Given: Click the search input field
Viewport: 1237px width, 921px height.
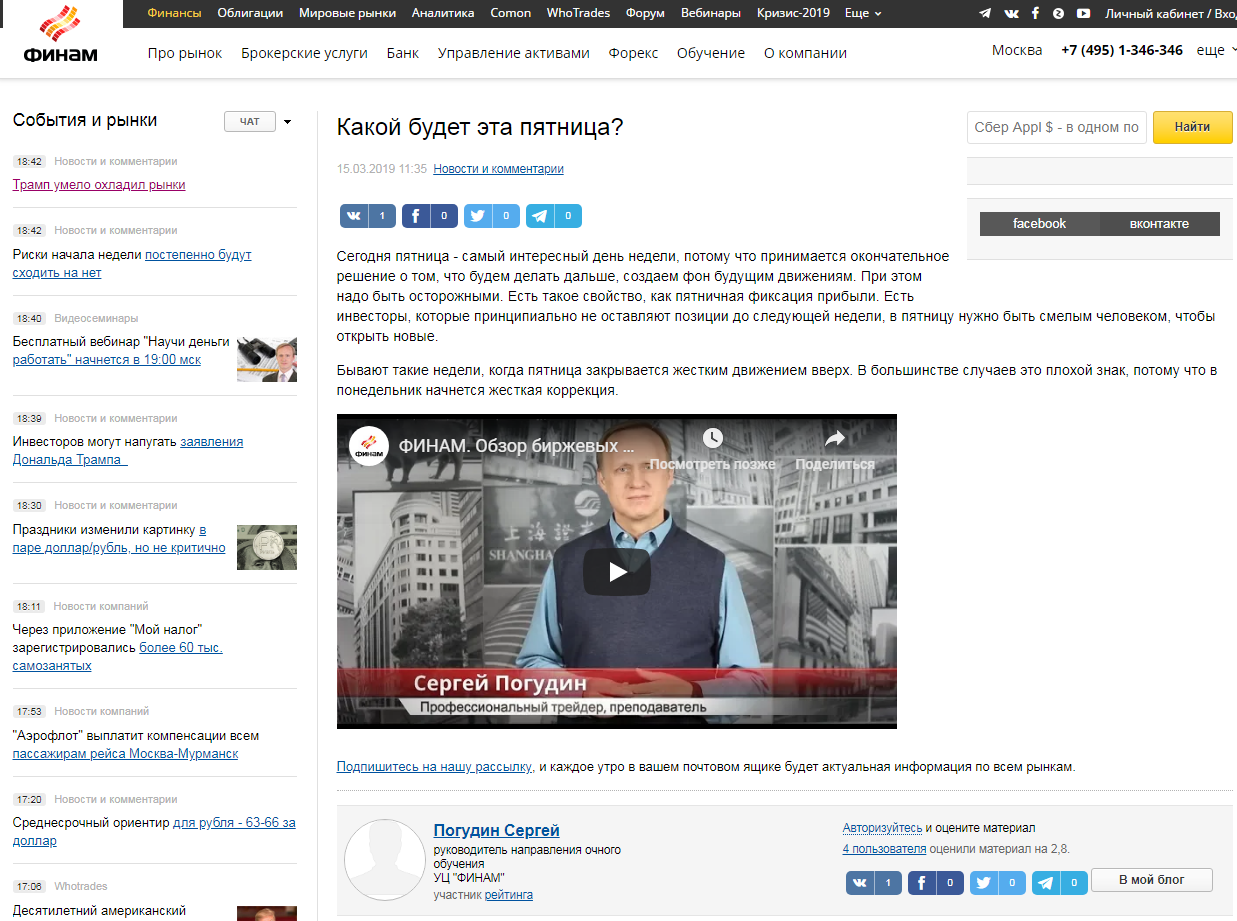Looking at the screenshot, I should [1056, 127].
